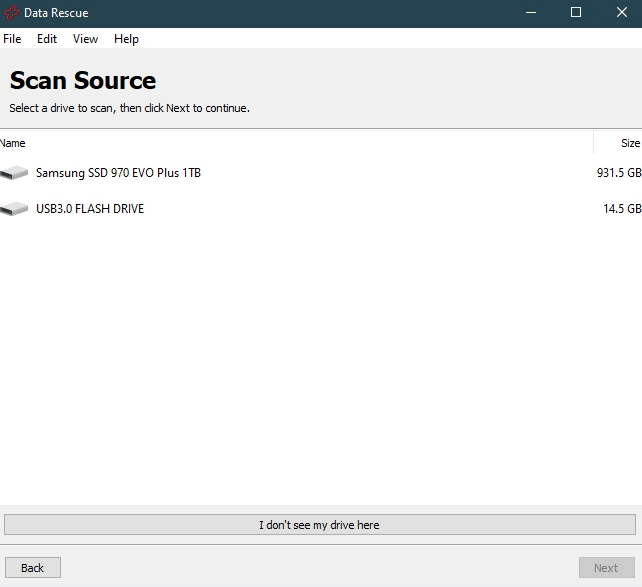Click the Samsung SSD drive icon
Viewport: 642px width, 587px height.
coord(15,173)
